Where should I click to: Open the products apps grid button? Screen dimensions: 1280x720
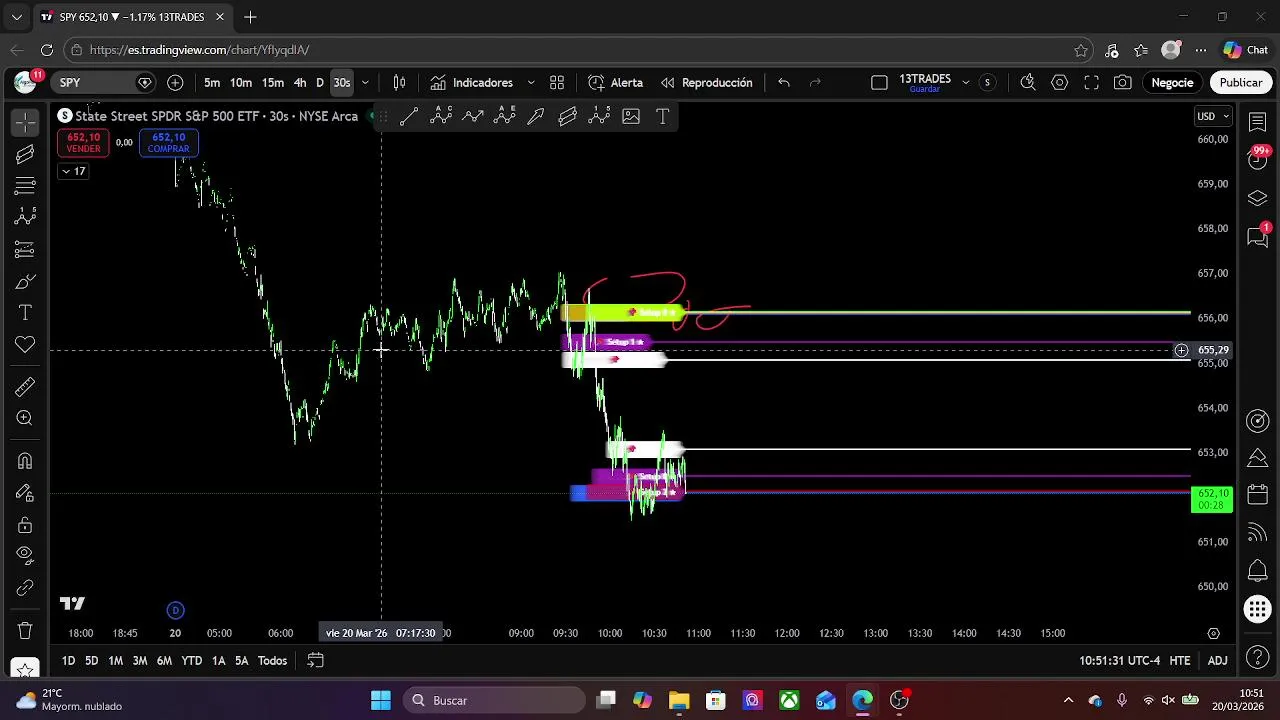tap(1258, 609)
